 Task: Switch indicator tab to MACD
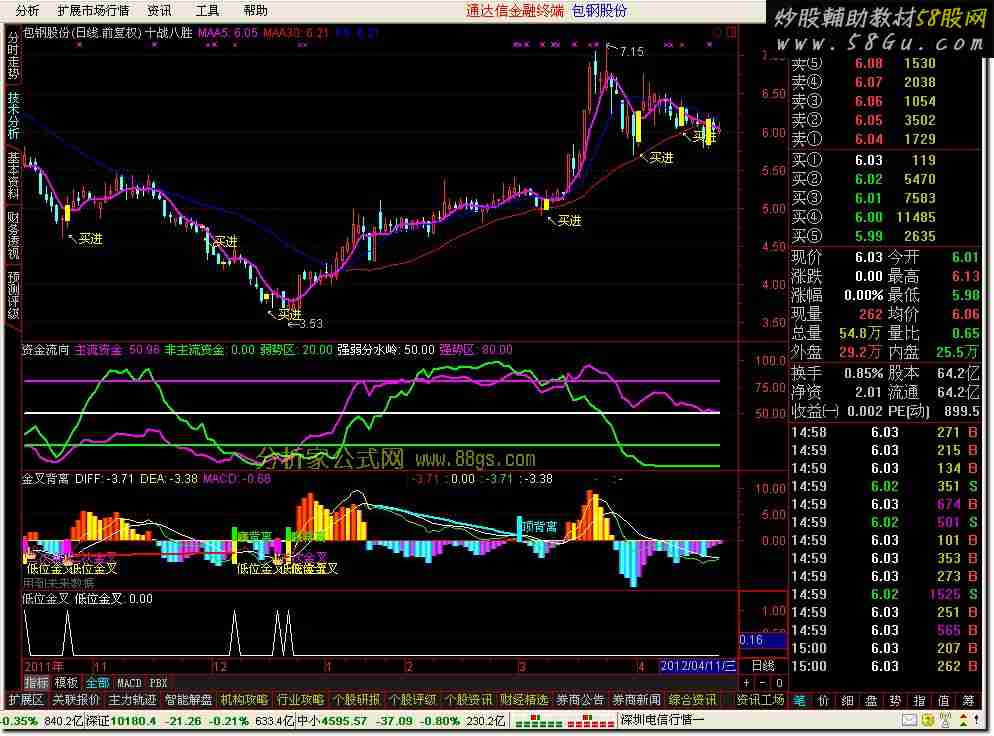coord(129,682)
